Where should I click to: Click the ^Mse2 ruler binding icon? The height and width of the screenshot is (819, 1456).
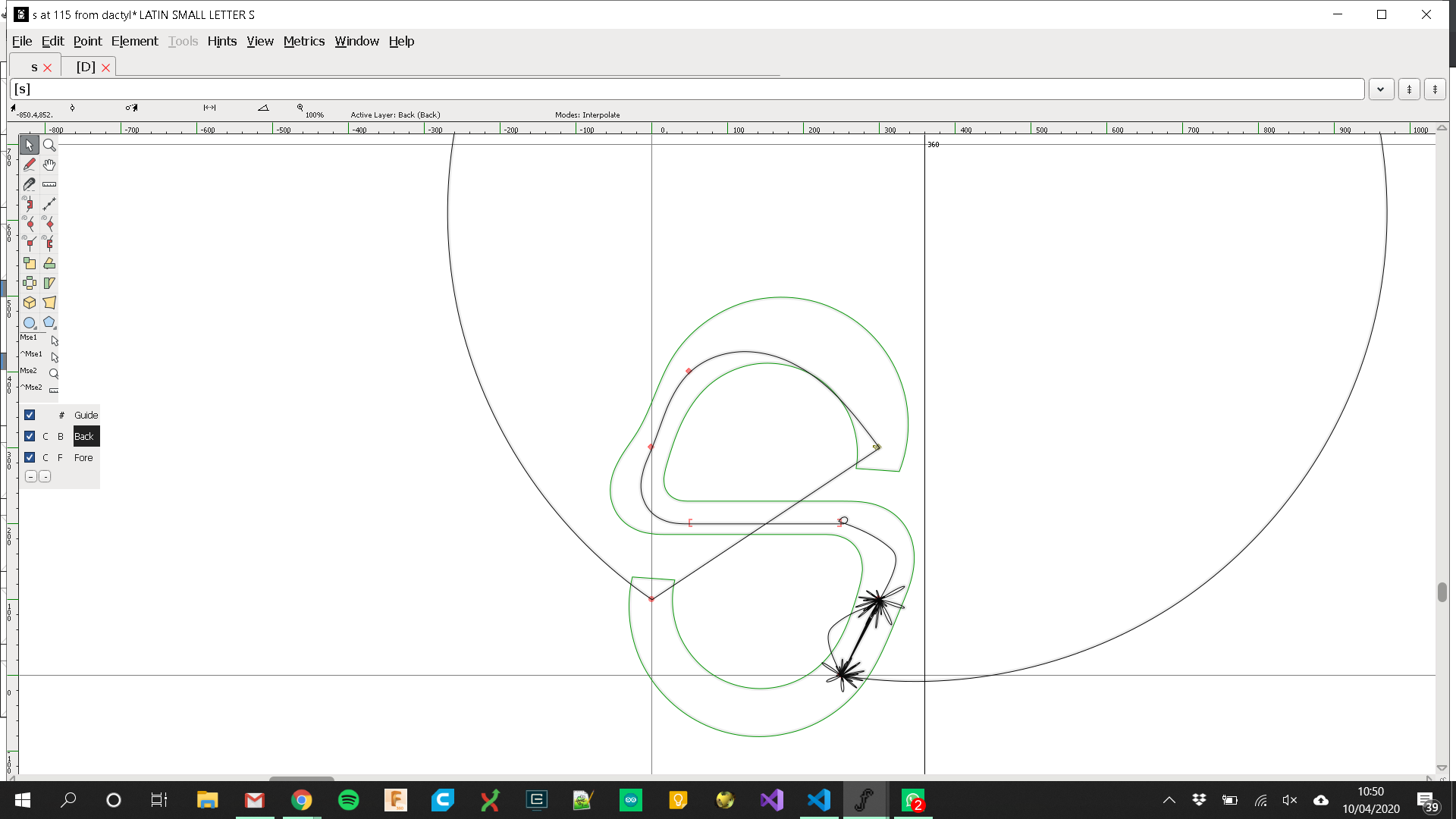(54, 391)
